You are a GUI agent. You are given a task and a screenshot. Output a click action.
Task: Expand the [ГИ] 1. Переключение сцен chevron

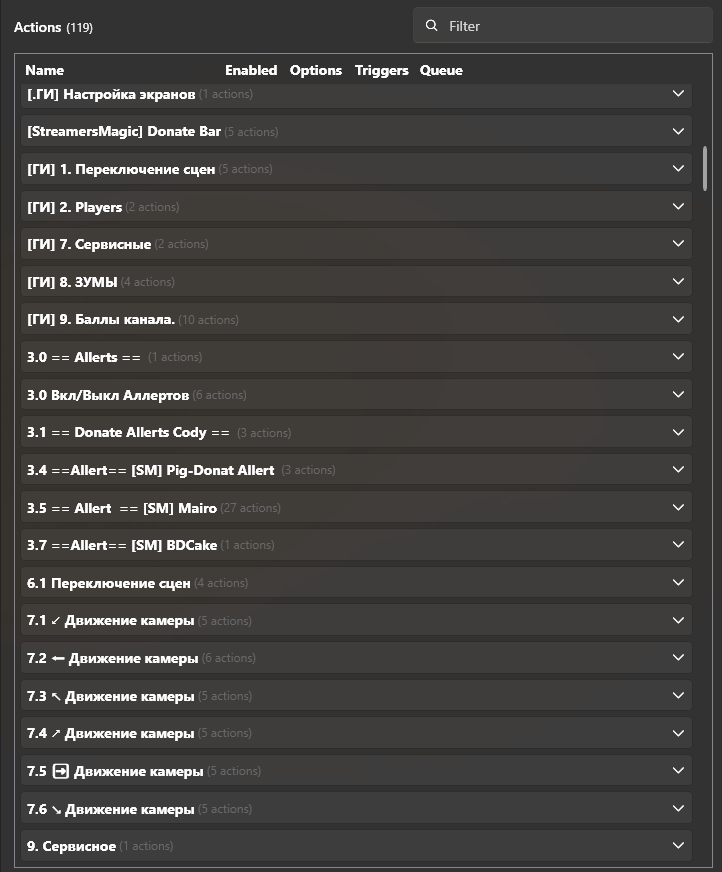(x=678, y=169)
